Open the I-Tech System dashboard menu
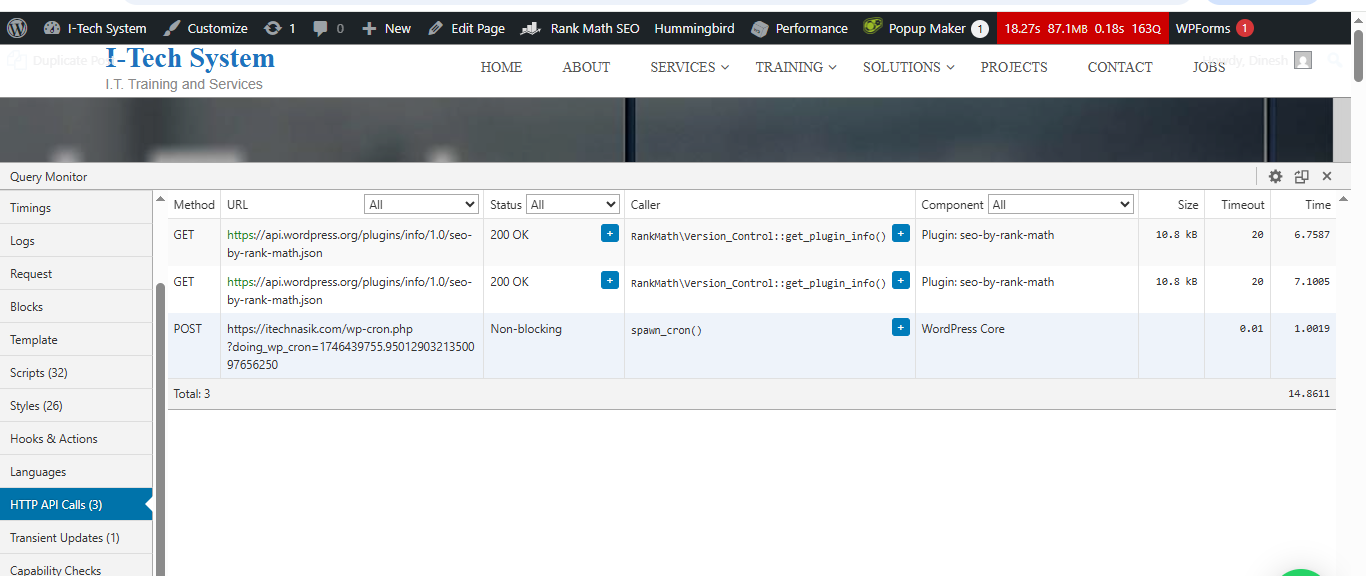This screenshot has height=576, width=1366. coord(95,28)
